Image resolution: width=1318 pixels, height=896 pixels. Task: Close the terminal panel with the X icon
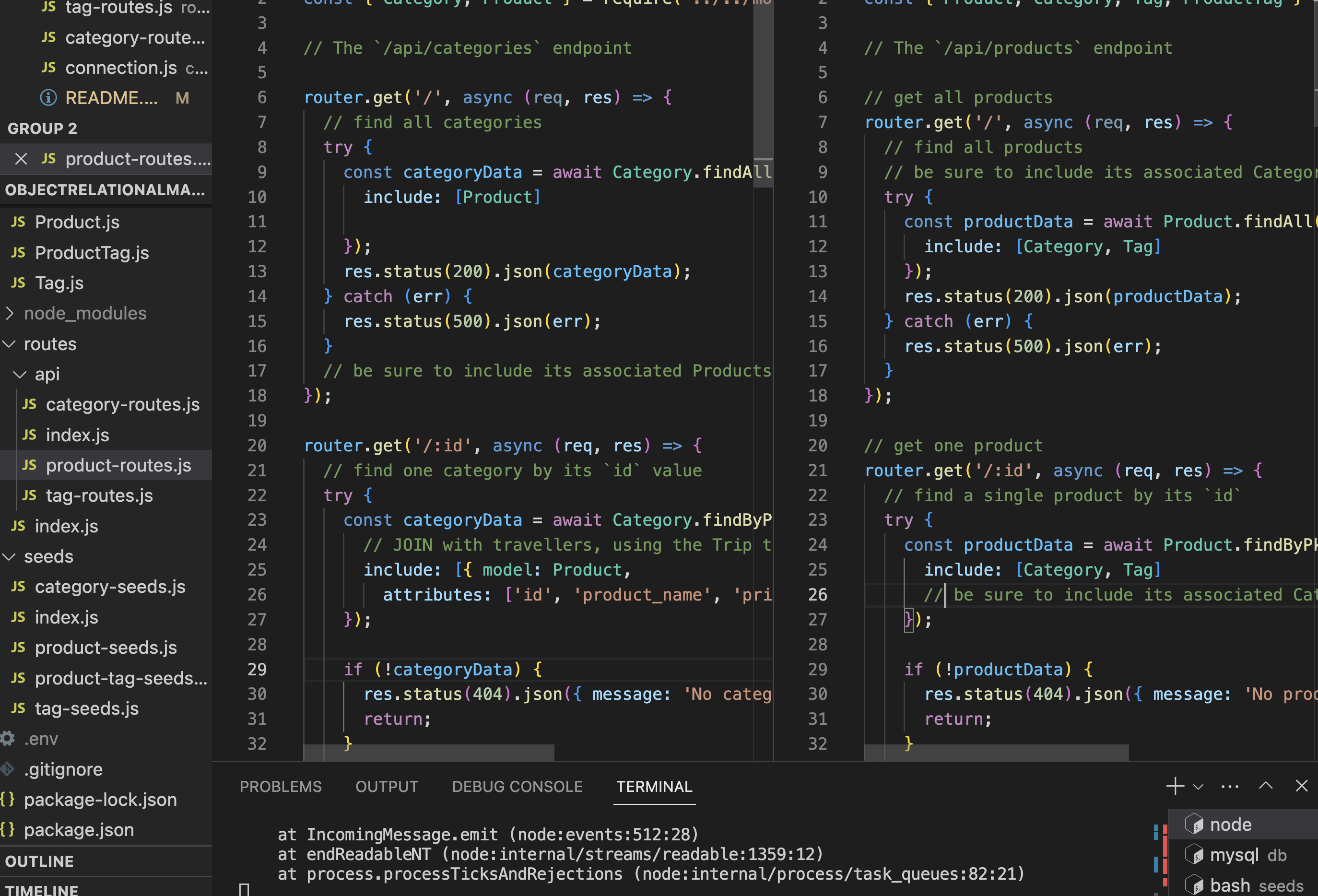click(1301, 786)
